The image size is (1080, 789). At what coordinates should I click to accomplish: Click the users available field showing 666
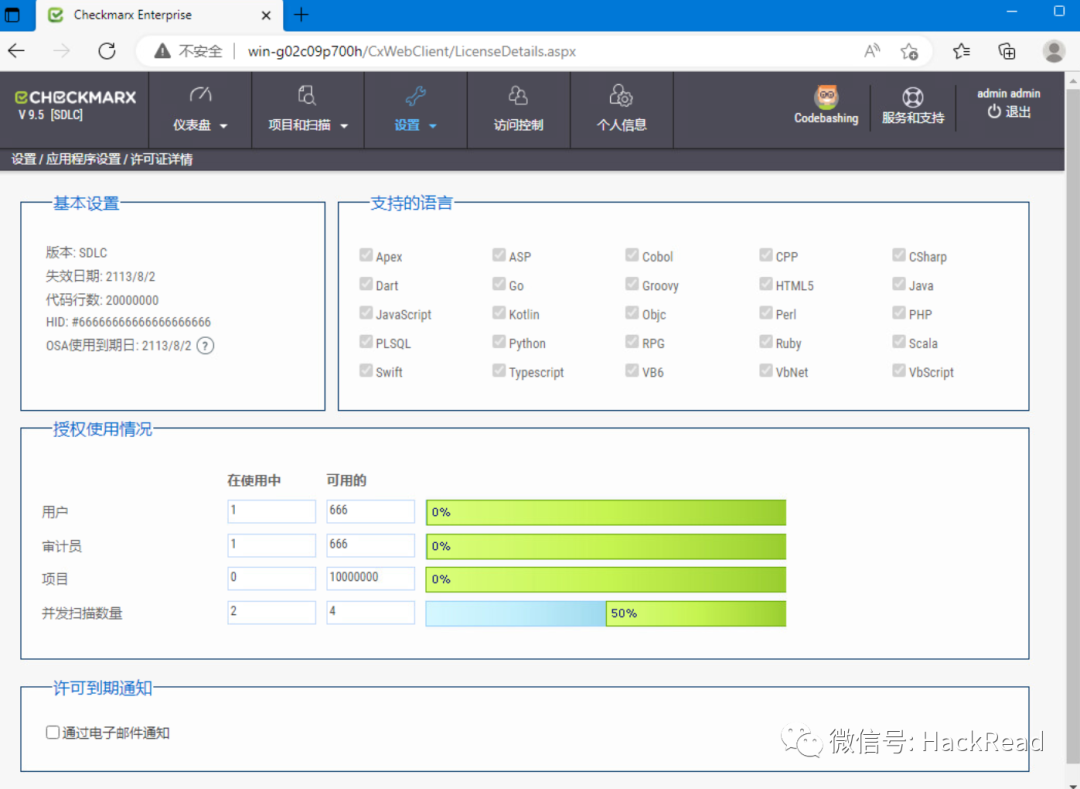[x=371, y=511]
